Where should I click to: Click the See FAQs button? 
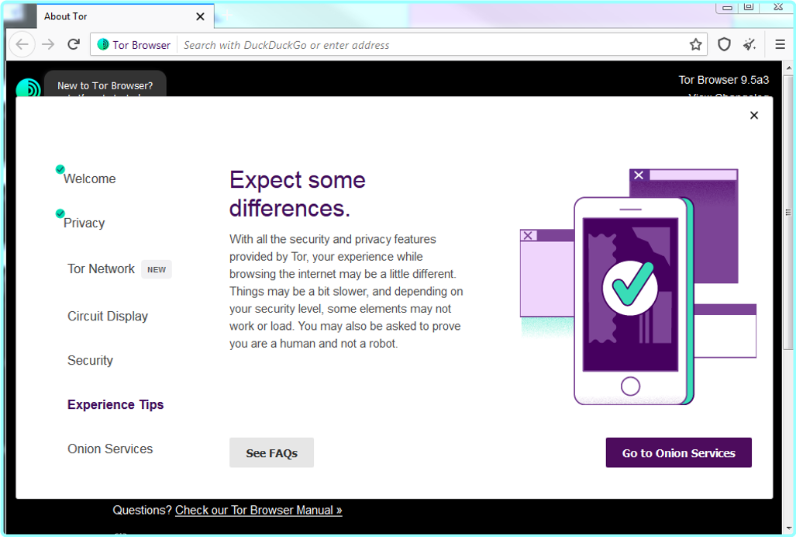272,453
